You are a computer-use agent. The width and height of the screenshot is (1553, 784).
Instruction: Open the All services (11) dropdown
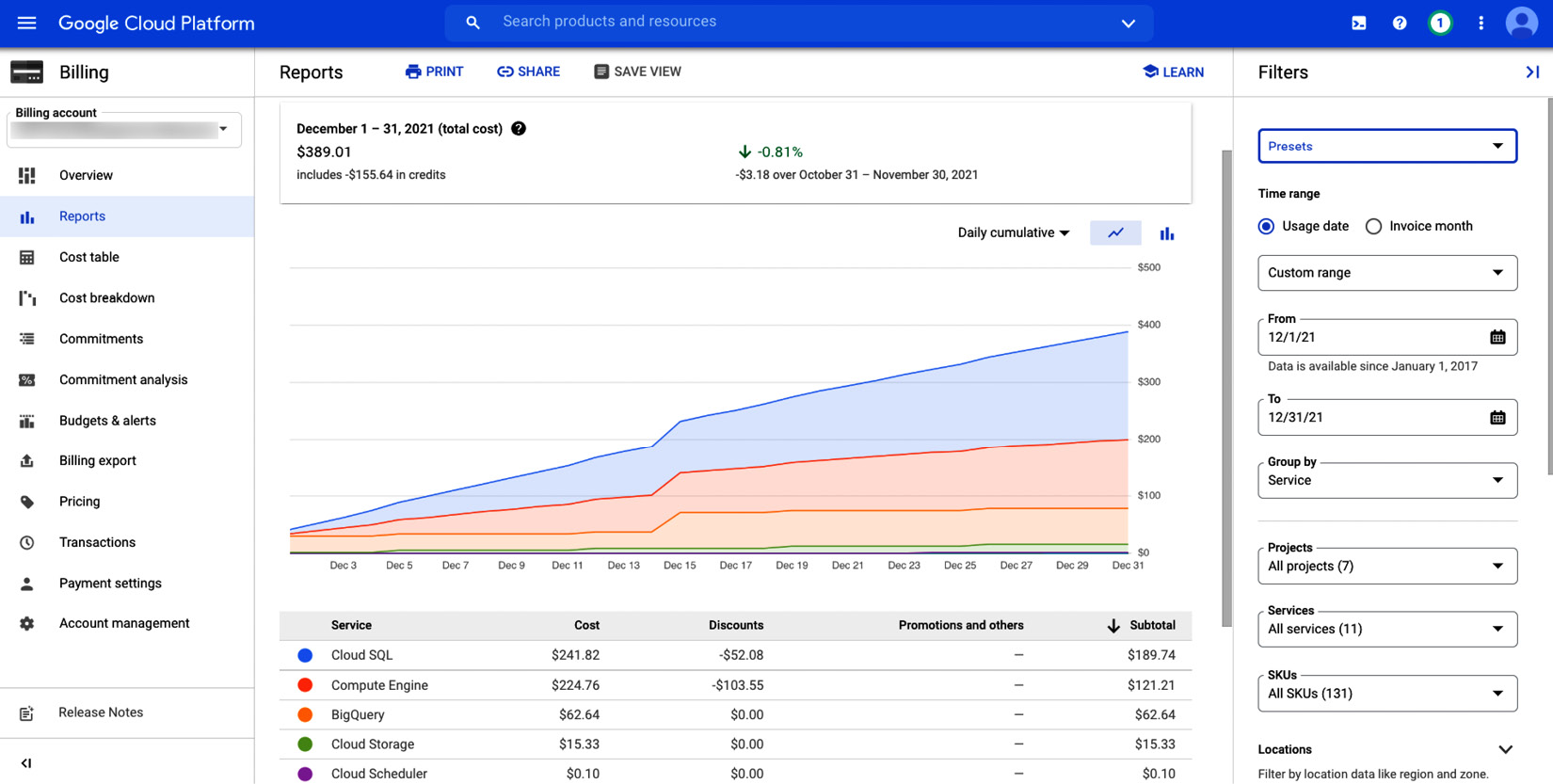coord(1387,629)
